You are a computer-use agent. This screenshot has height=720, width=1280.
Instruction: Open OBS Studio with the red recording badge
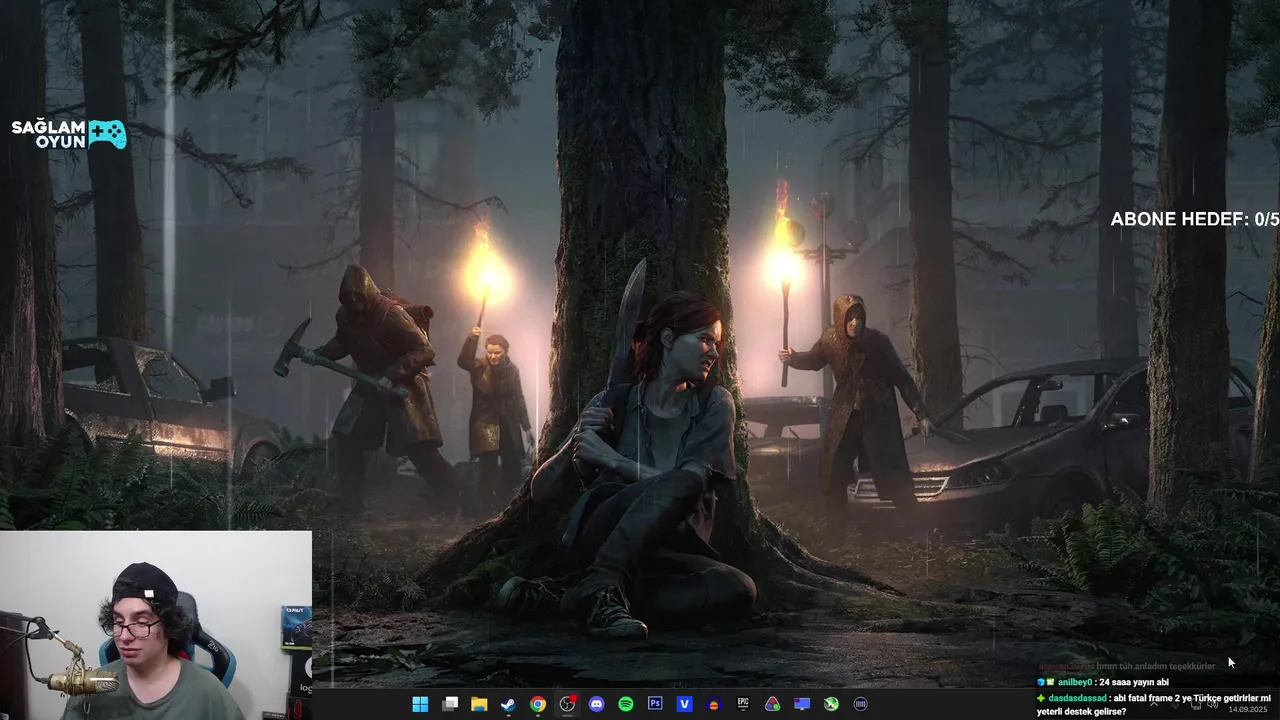(568, 704)
